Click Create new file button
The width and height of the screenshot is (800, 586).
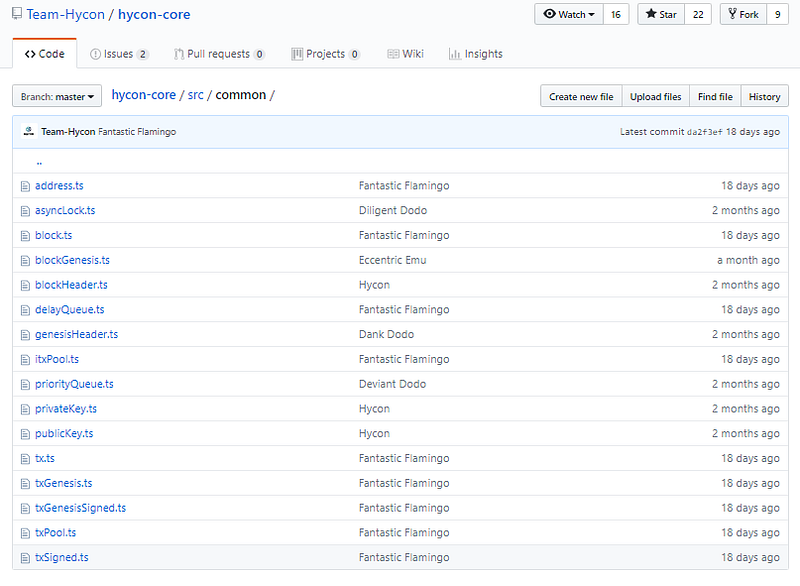581,96
